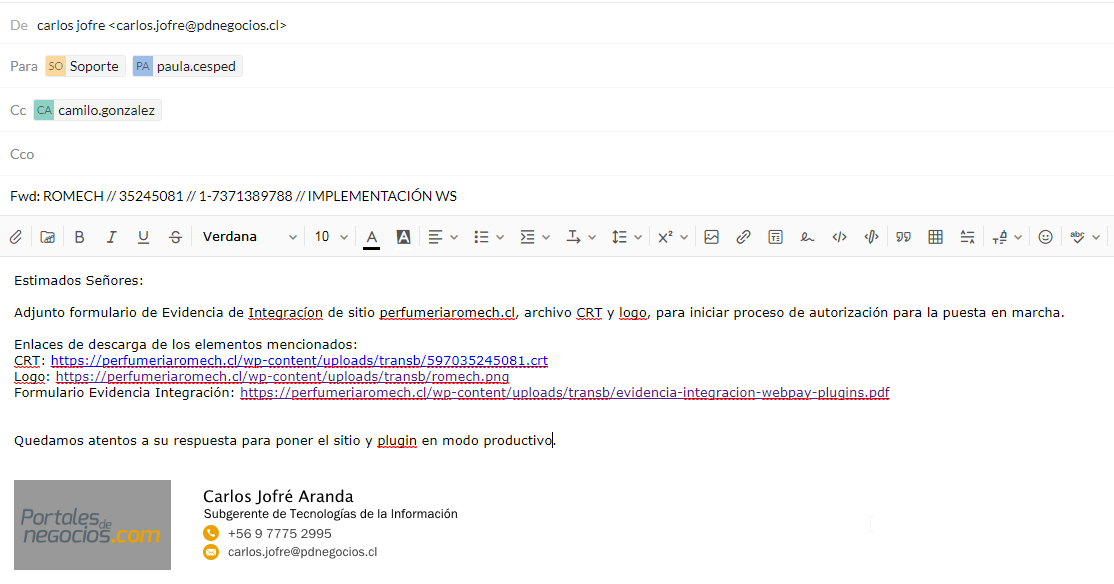The width and height of the screenshot is (1114, 584).
Task: Insert signature using the signature icon
Action: click(x=807, y=237)
